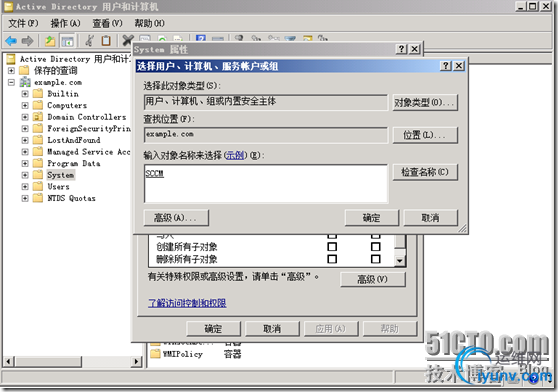Select the System item in tree
The image size is (558, 392).
tap(61, 175)
